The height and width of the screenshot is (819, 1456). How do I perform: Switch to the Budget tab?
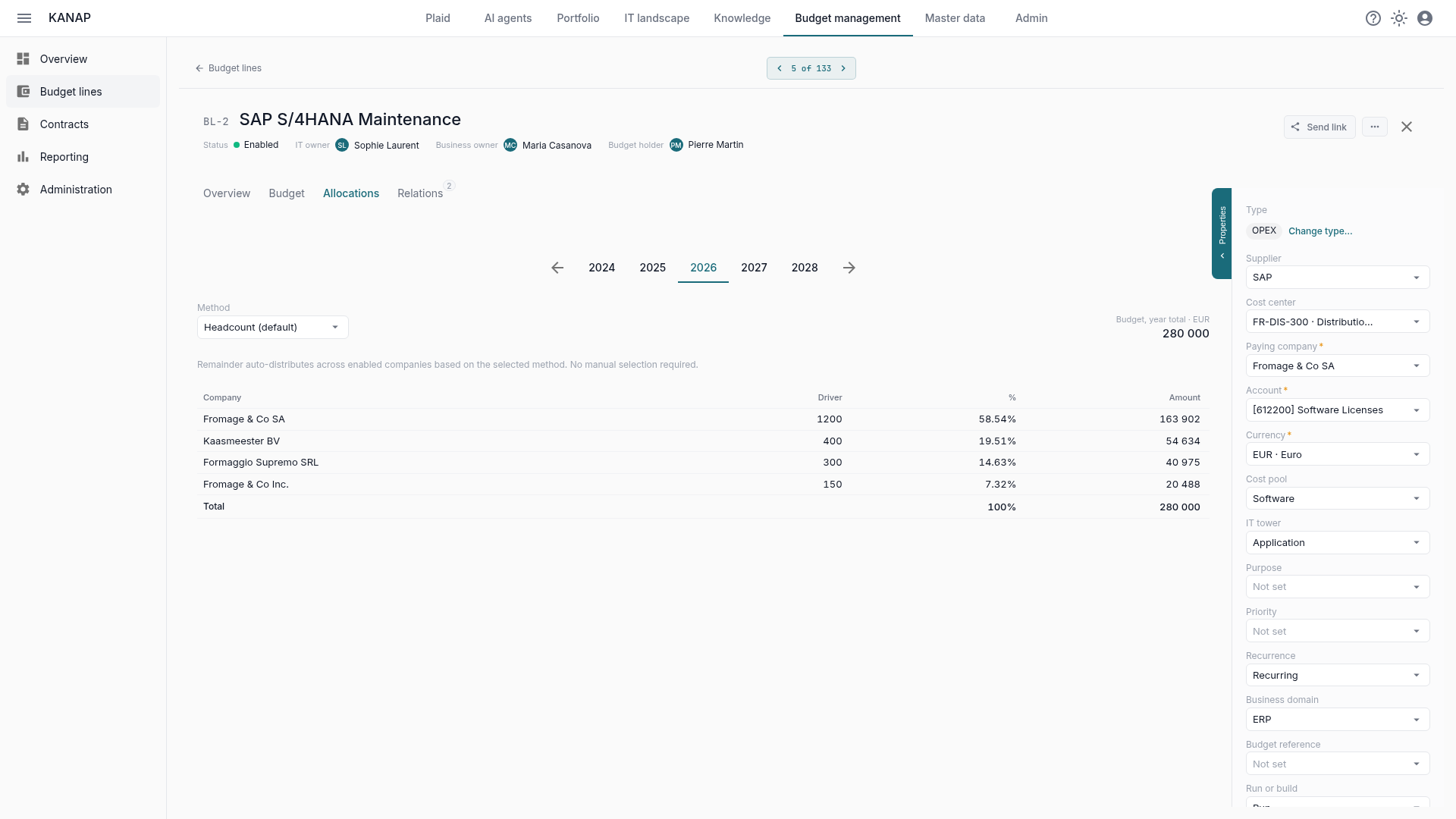(x=287, y=193)
